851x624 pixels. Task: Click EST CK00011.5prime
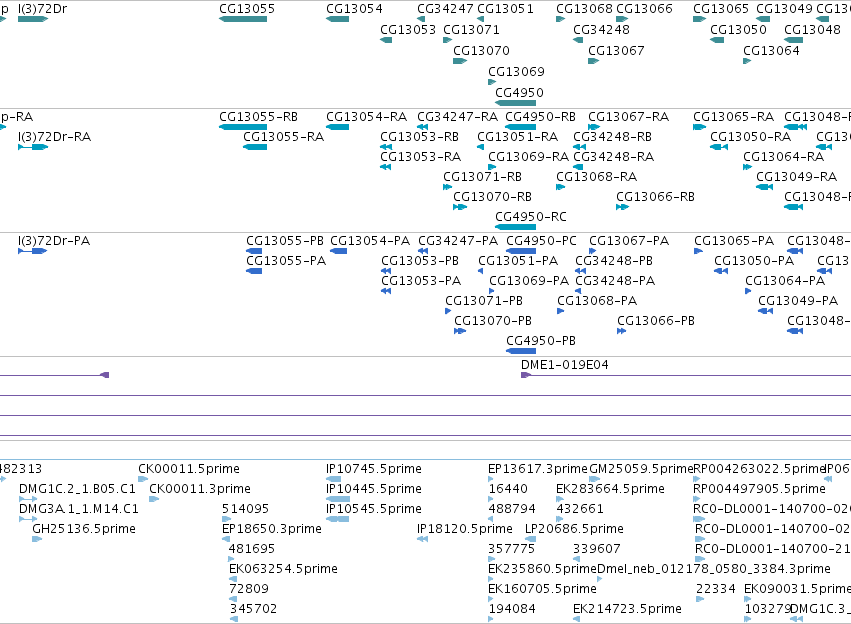(143, 479)
